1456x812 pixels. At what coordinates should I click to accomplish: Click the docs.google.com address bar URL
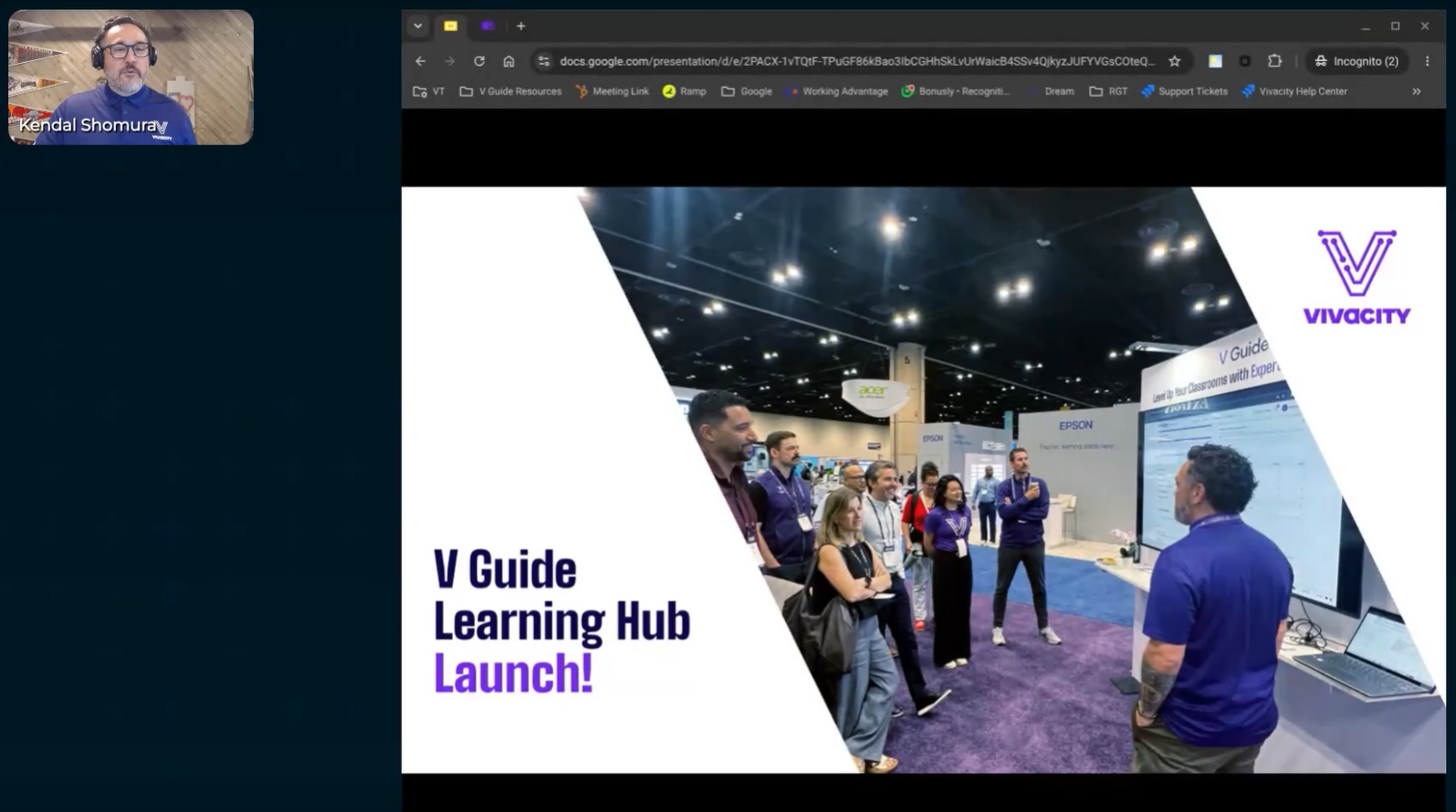coord(857,61)
